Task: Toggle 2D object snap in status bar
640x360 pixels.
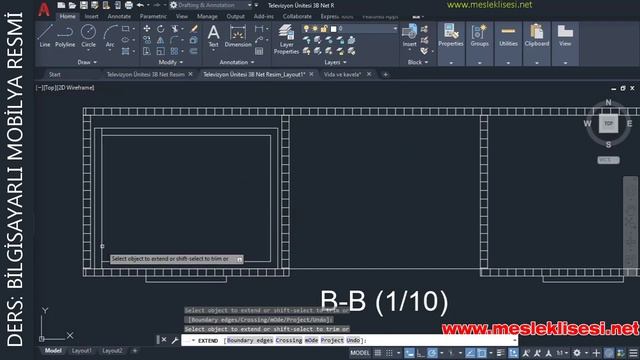Action: pyautogui.click(x=482, y=353)
